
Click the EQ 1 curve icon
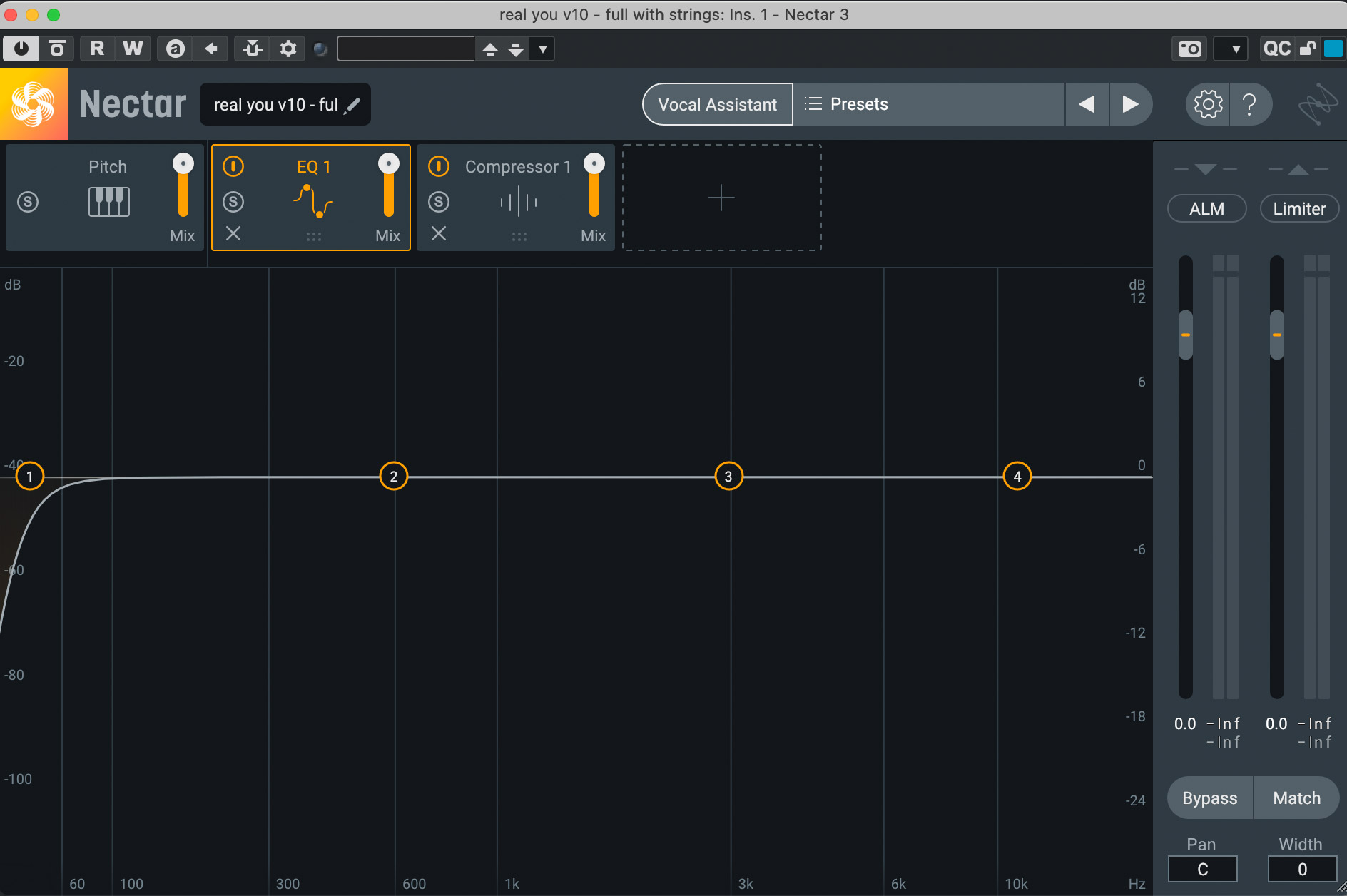point(313,201)
